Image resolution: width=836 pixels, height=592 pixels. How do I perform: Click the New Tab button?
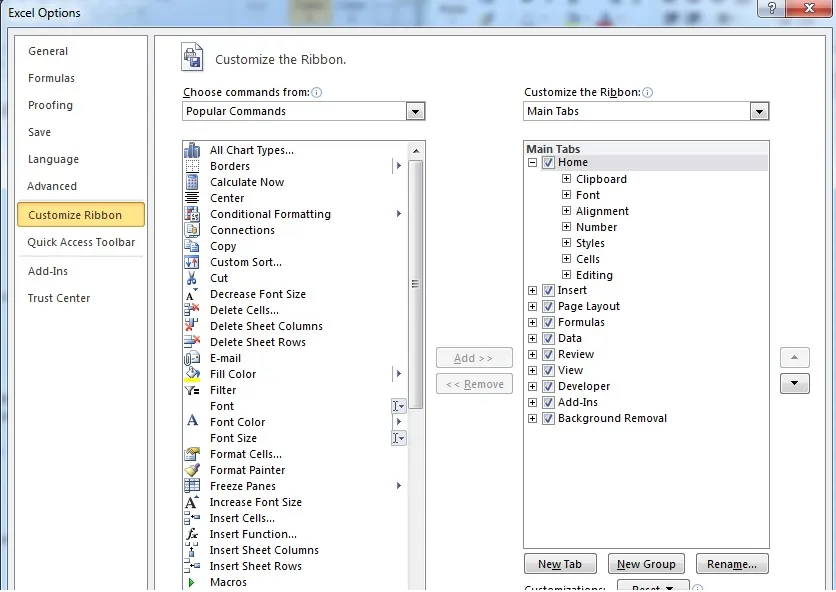pos(560,564)
